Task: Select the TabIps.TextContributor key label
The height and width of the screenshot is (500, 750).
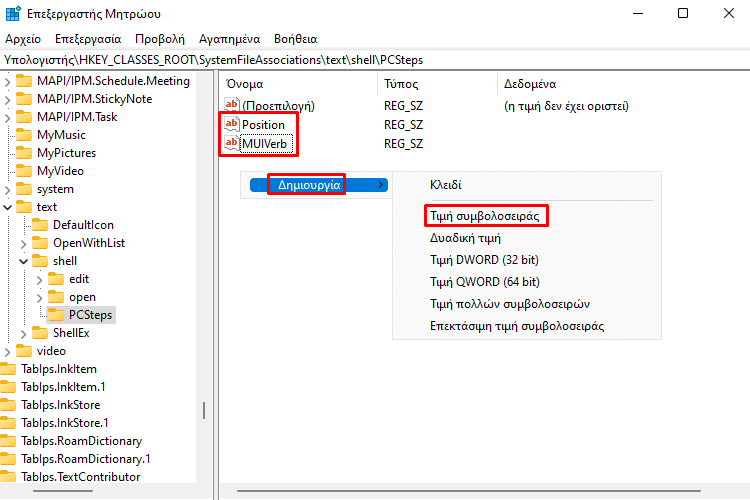Action: (80, 477)
